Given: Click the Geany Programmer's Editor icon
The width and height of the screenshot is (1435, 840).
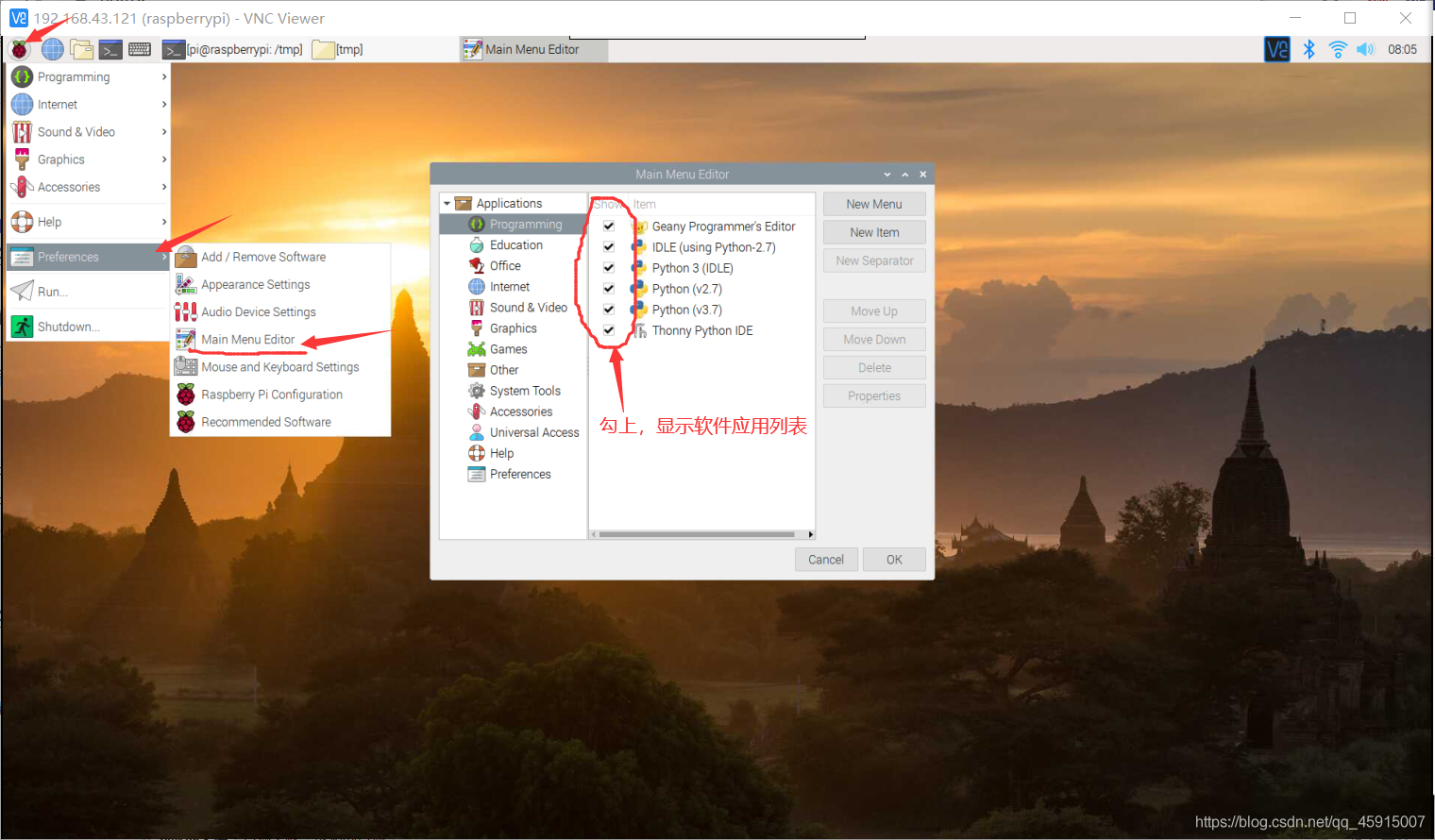Looking at the screenshot, I should 639,227.
